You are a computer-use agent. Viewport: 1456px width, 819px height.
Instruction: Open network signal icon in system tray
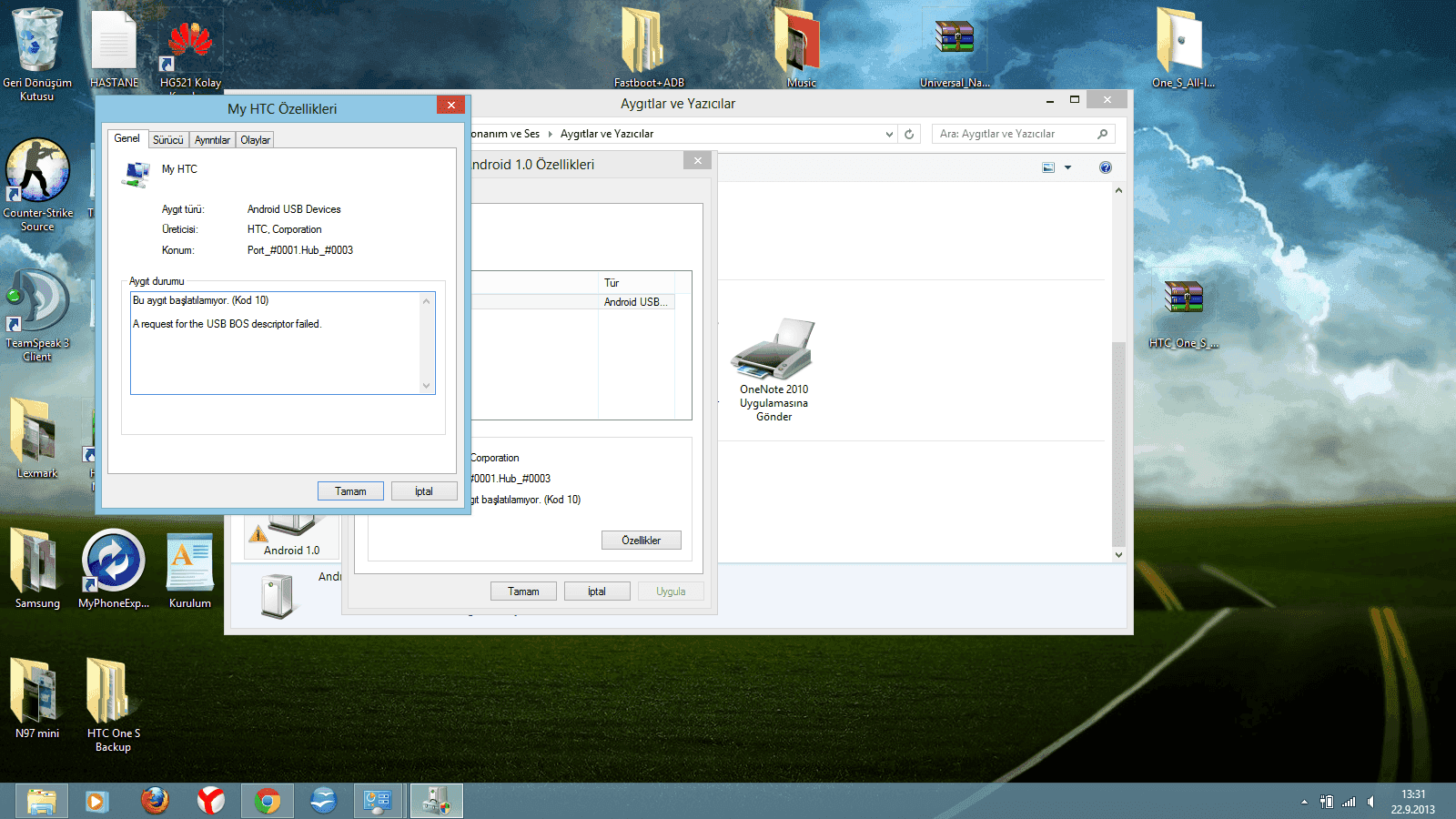click(x=1349, y=802)
